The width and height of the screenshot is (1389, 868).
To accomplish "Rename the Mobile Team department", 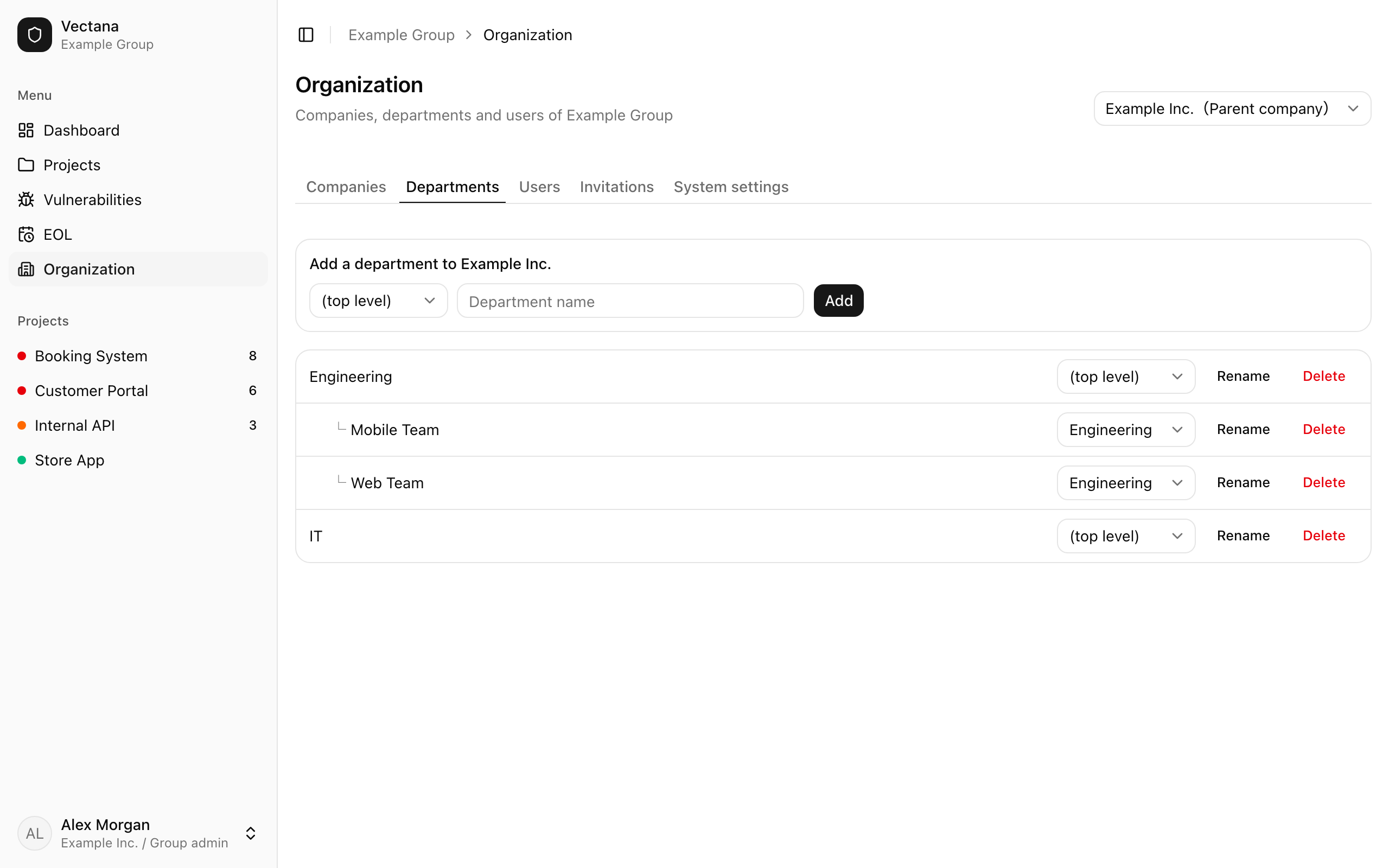I will point(1243,430).
